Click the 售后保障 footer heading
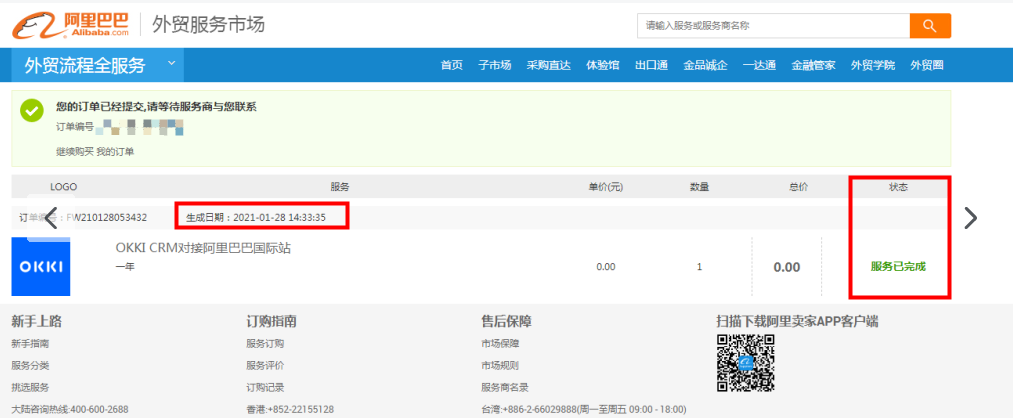 click(x=506, y=322)
